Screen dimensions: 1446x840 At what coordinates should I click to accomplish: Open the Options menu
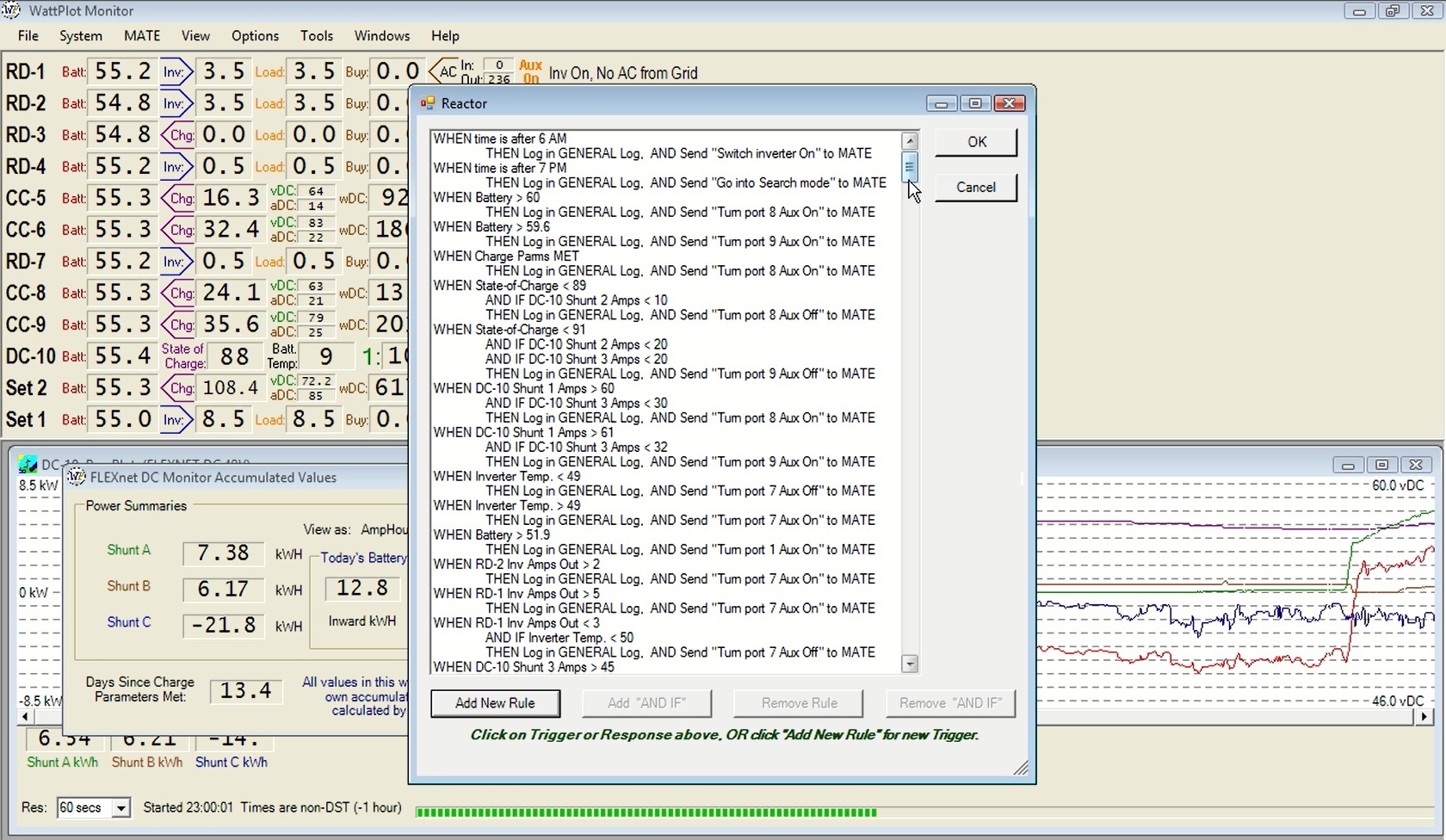pos(255,35)
